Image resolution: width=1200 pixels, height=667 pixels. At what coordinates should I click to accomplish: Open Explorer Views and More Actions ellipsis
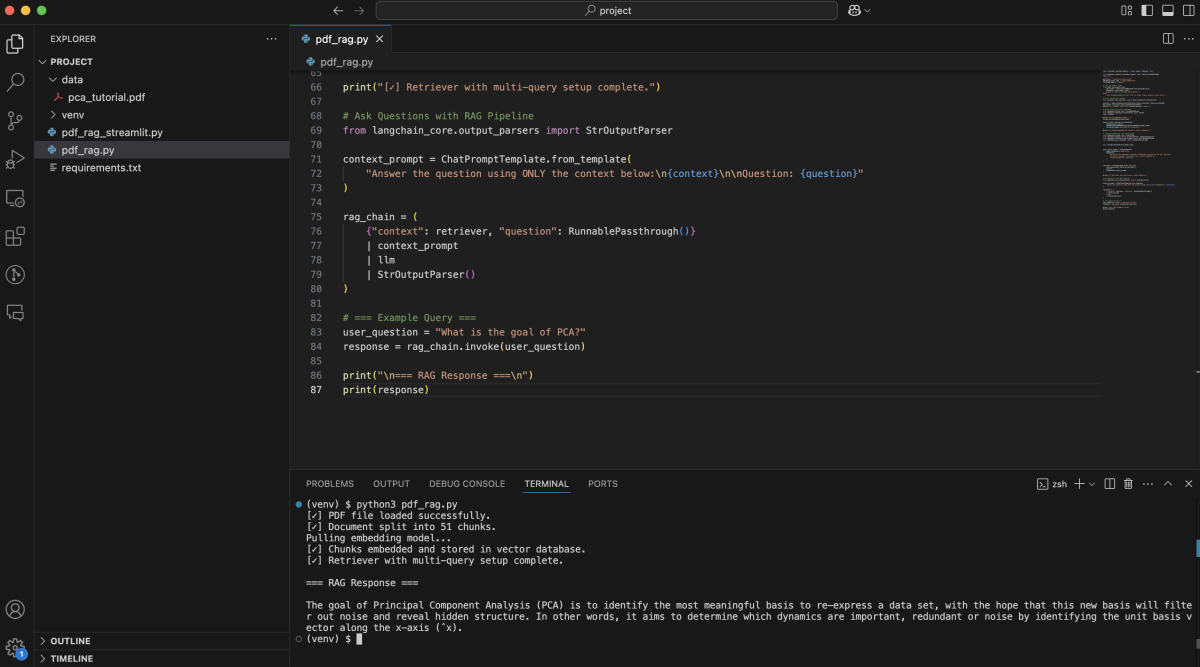271,38
